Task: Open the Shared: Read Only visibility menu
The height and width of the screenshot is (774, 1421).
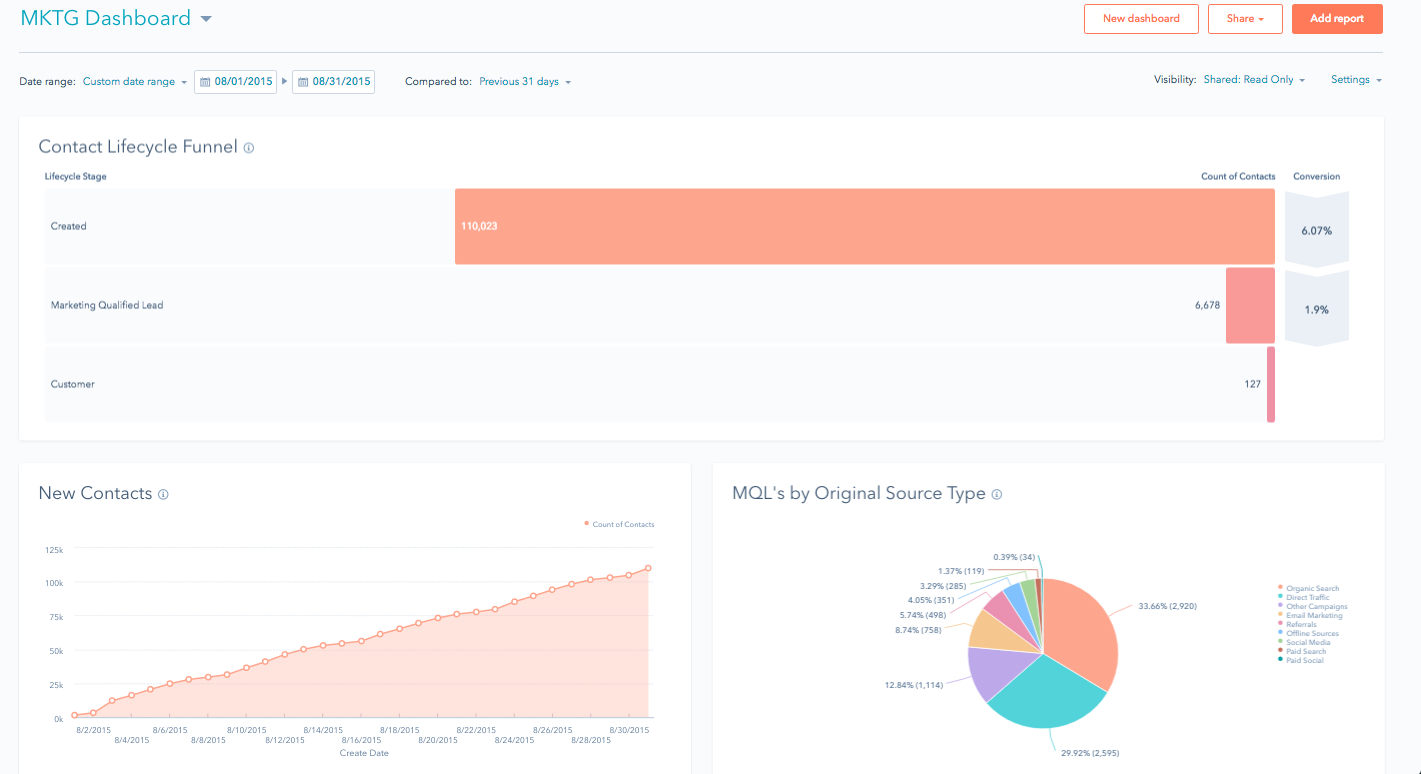Action: point(1253,80)
